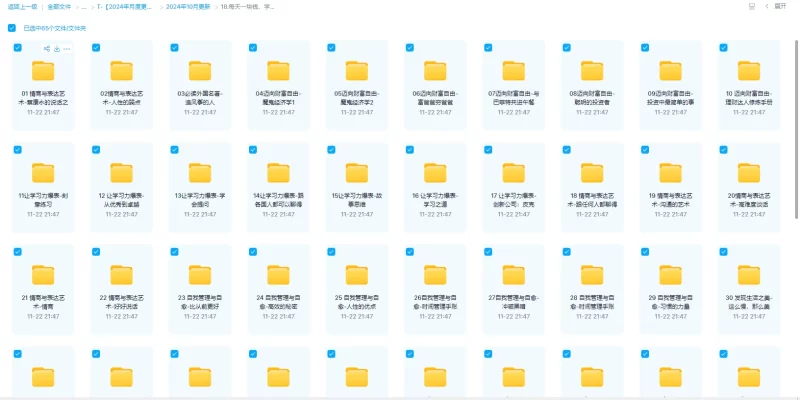
Task: Expand the panel using 展开 at top right
Action: click(780, 6)
